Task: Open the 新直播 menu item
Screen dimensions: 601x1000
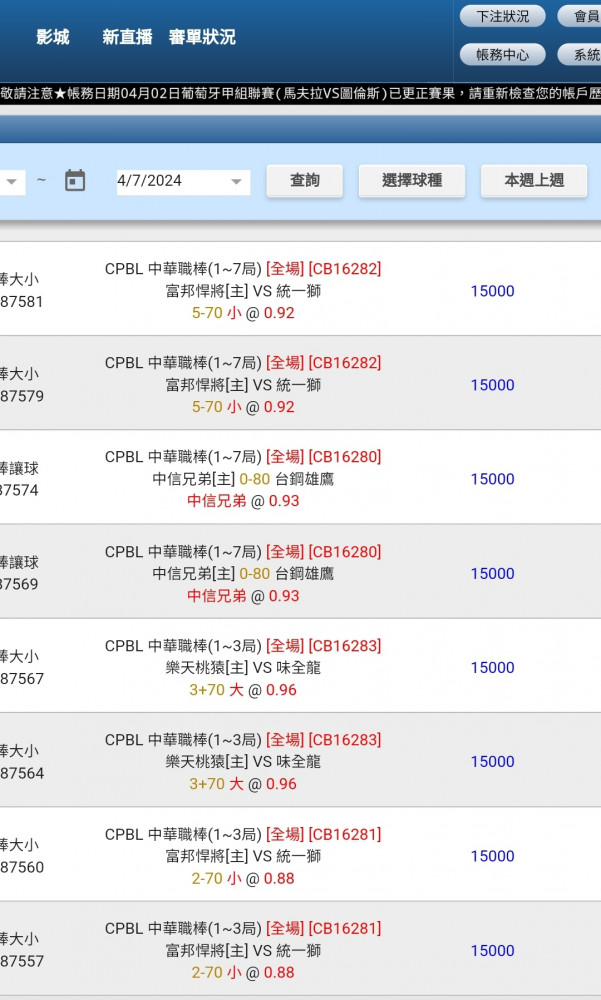Action: pyautogui.click(x=128, y=37)
